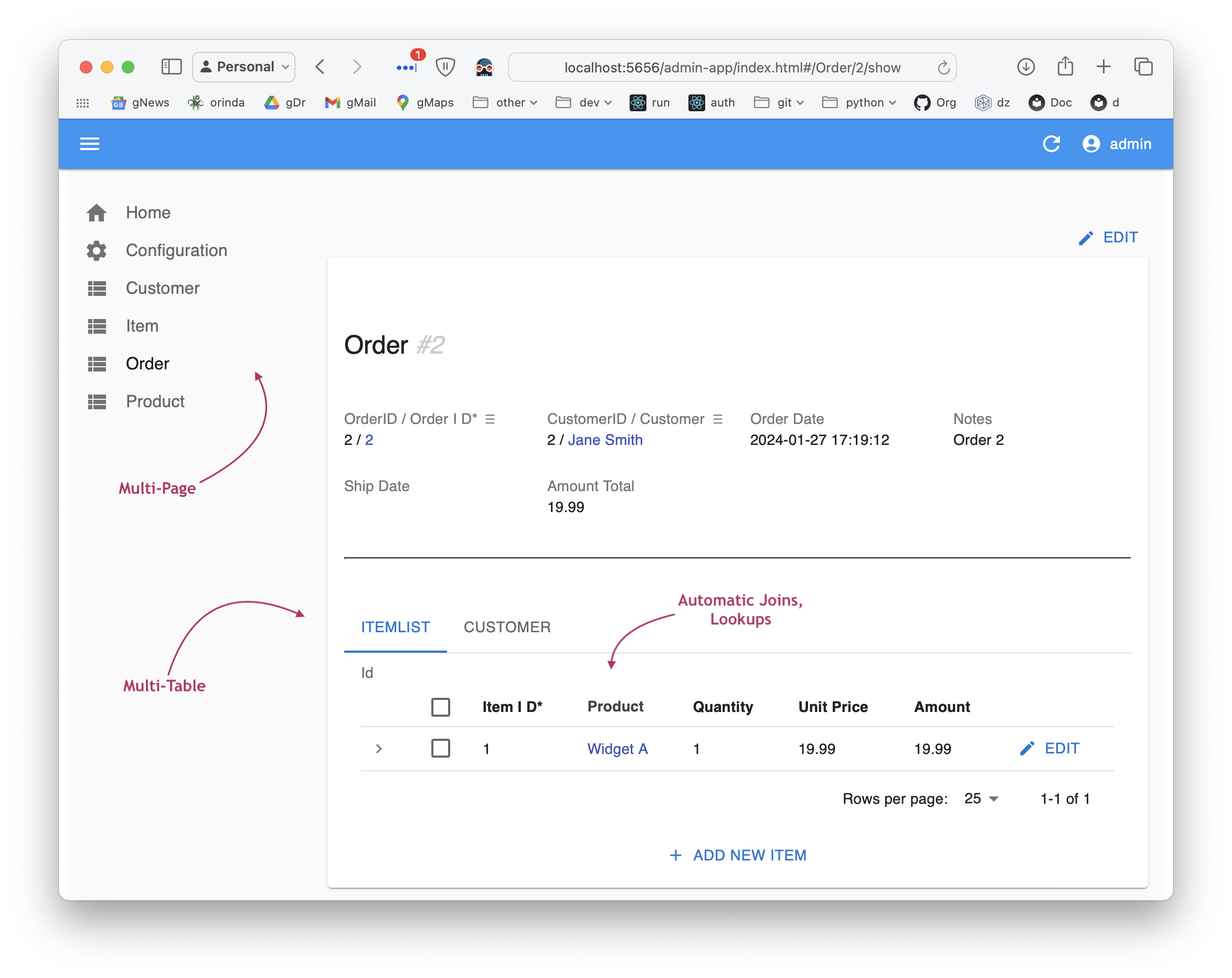Open the Personal profile dropdown
1232x978 pixels.
(x=244, y=67)
